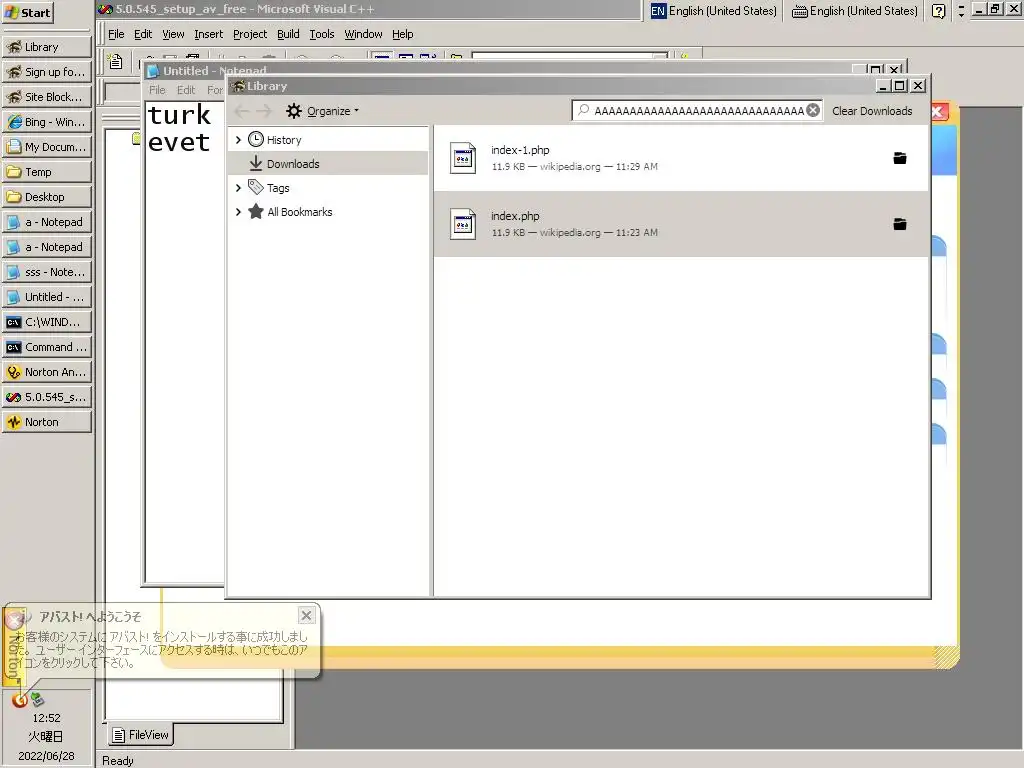The width and height of the screenshot is (1024, 768).
Task: Open Desktop folder taskbar button
Action: (x=46, y=197)
